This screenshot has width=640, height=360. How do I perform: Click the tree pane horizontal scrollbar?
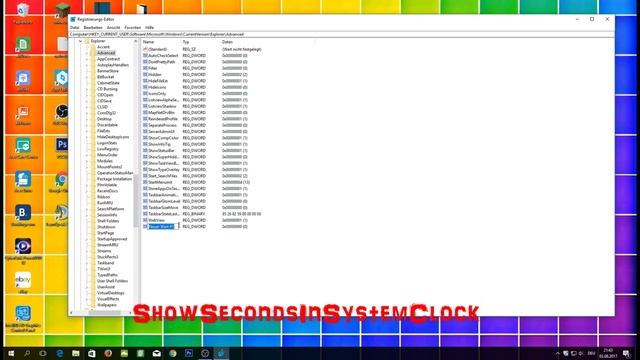click(104, 313)
